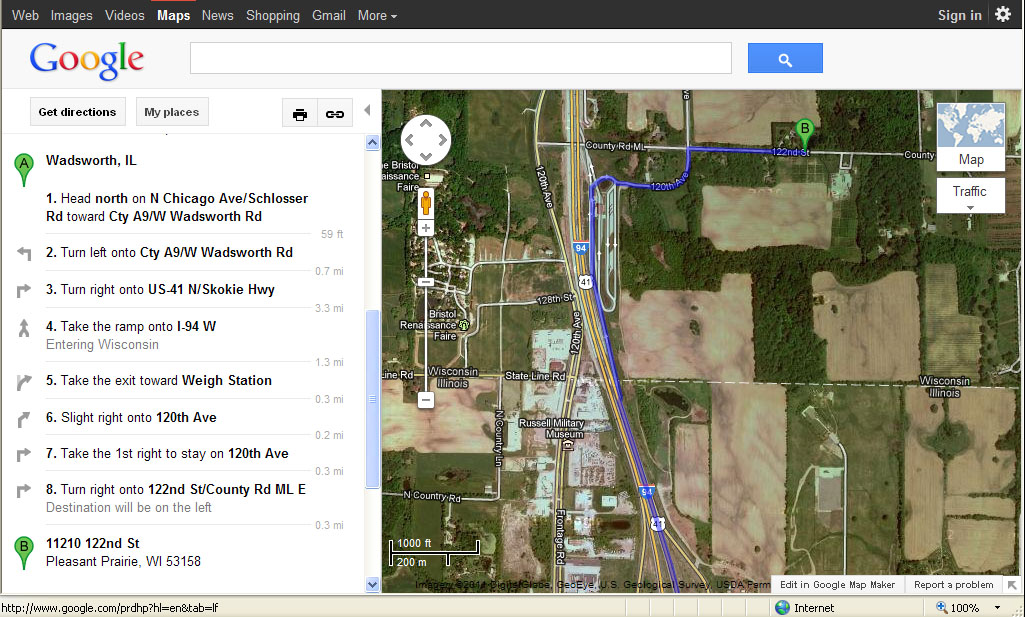1025x617 pixels.
Task: Click the map overview collapse corner icon
Action: [x=1012, y=585]
